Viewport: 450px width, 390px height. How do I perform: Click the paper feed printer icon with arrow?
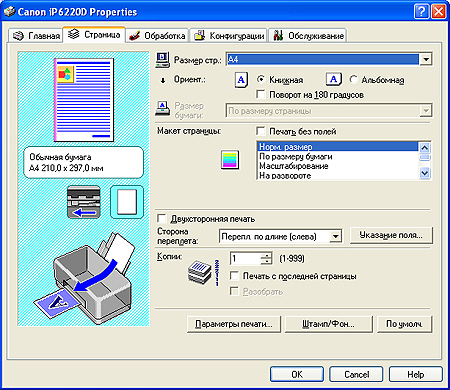coord(84,202)
